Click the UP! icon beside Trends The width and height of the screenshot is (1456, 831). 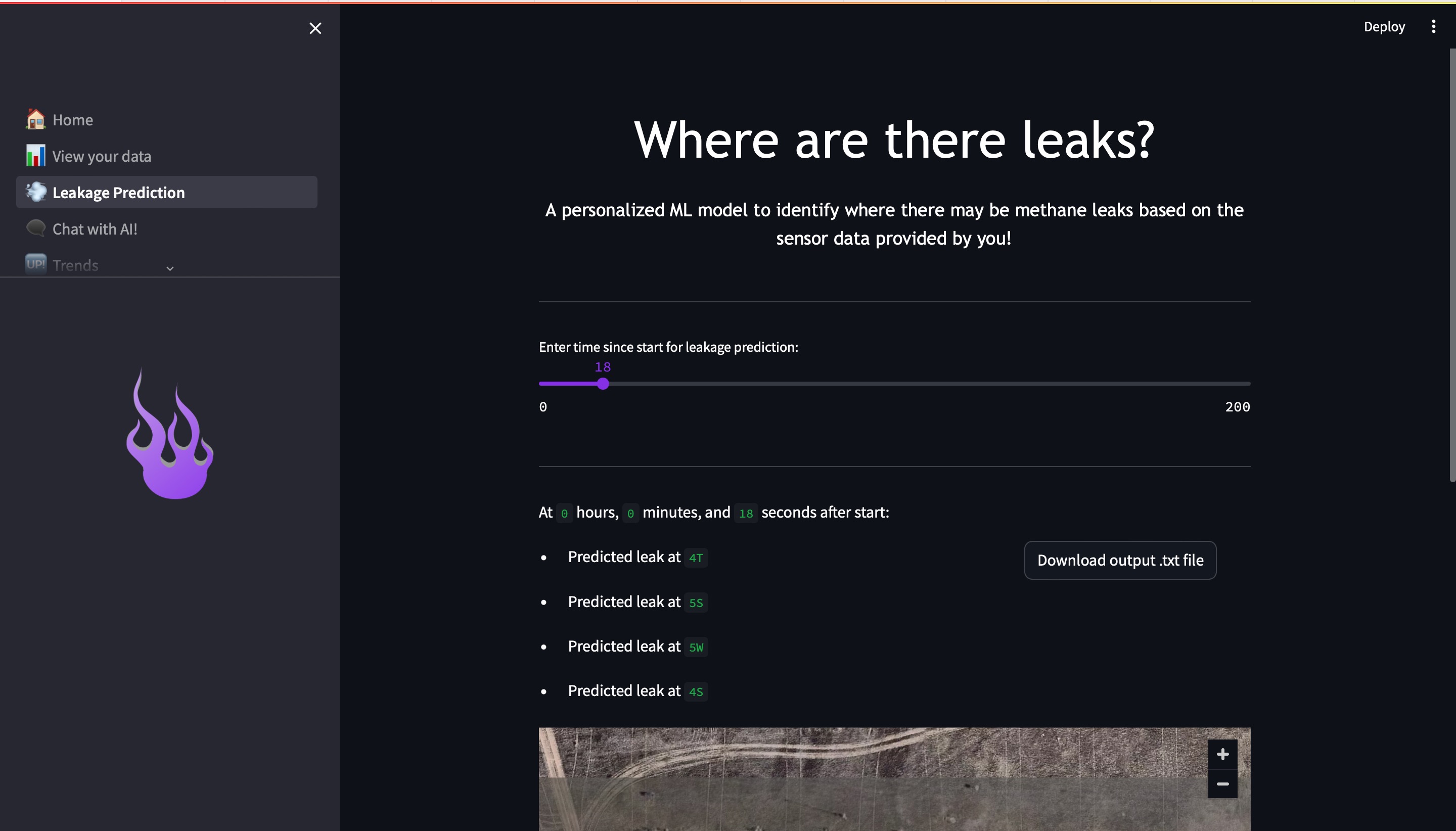35,264
